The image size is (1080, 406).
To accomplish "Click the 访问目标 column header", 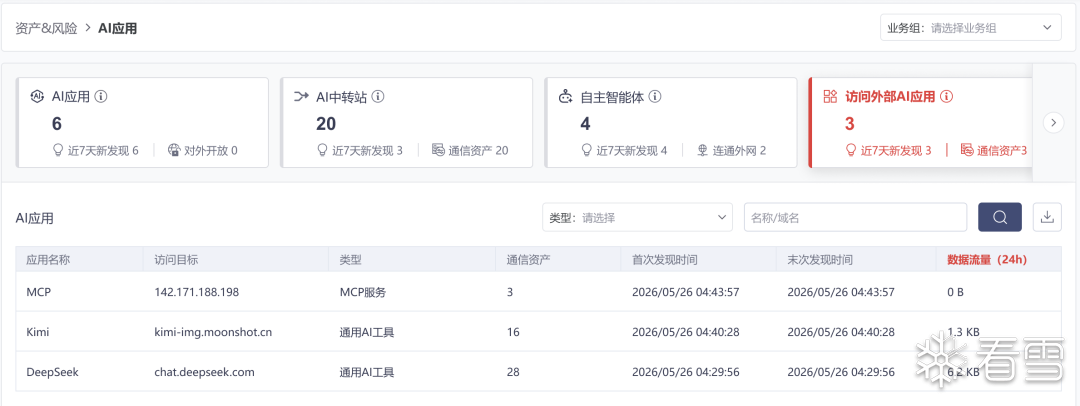I will [177, 260].
